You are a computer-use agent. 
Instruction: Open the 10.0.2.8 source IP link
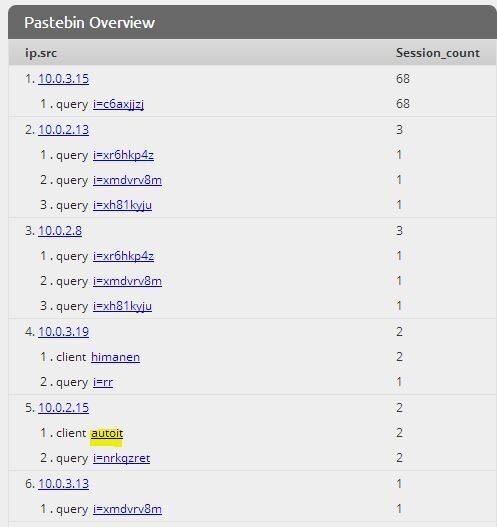point(60,231)
